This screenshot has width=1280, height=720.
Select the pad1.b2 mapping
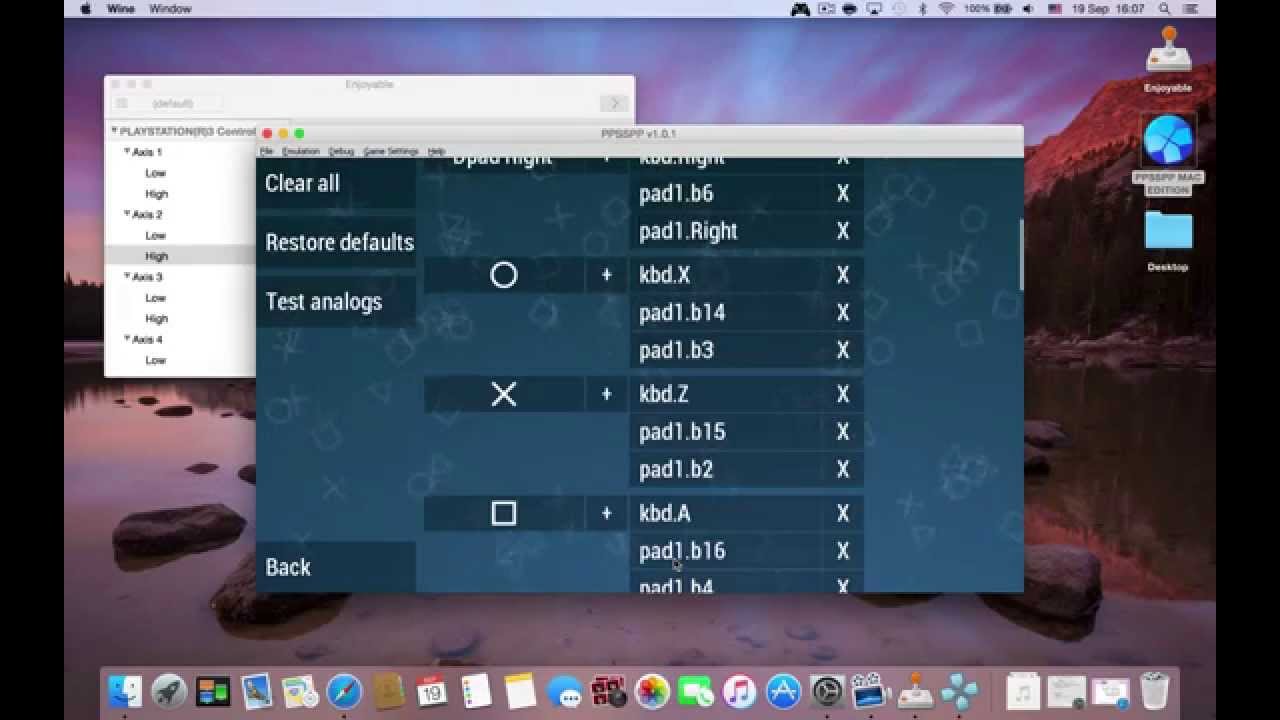click(727, 469)
